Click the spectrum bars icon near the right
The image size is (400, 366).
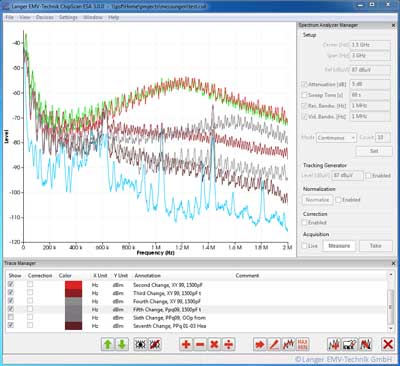pyautogui.click(x=334, y=344)
